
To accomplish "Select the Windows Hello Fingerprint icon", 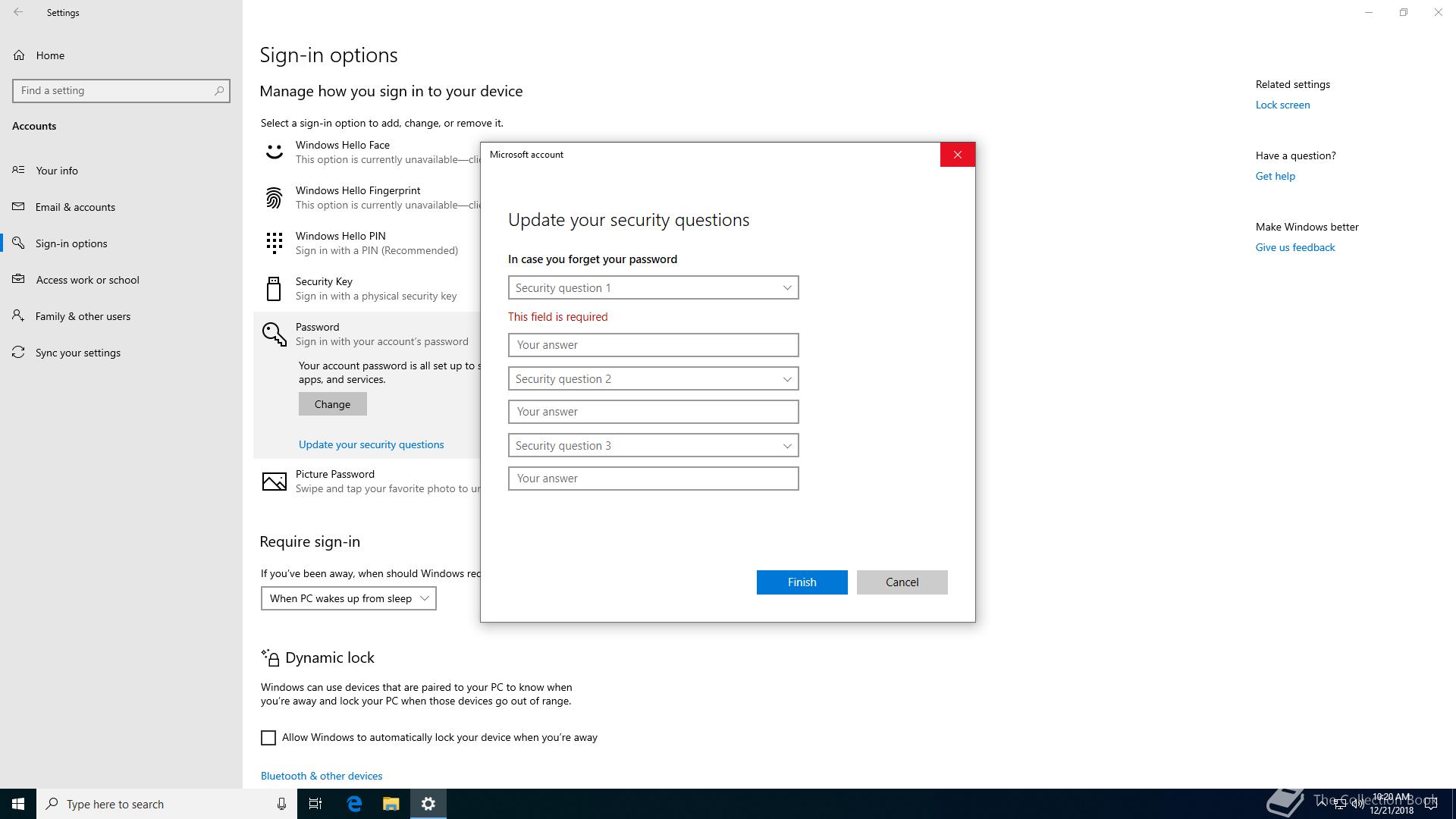I will [274, 198].
